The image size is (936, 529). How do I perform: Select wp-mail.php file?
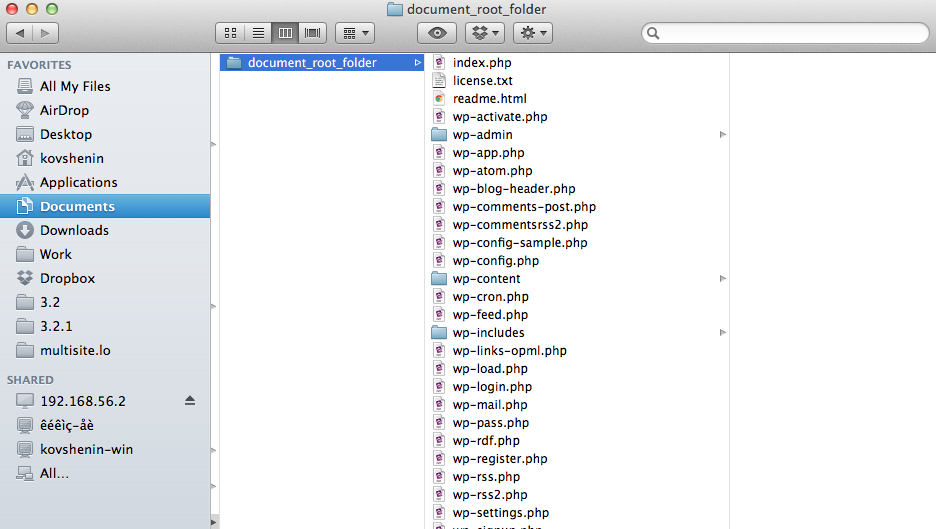pyautogui.click(x=577, y=404)
